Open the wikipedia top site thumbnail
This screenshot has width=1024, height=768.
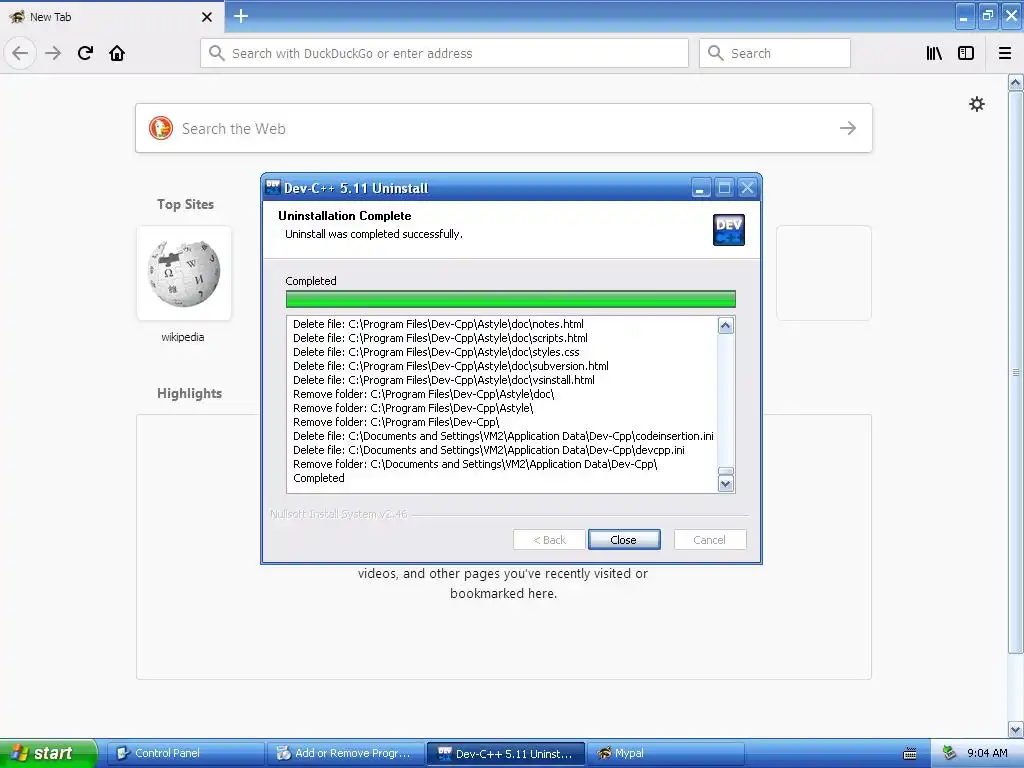184,273
